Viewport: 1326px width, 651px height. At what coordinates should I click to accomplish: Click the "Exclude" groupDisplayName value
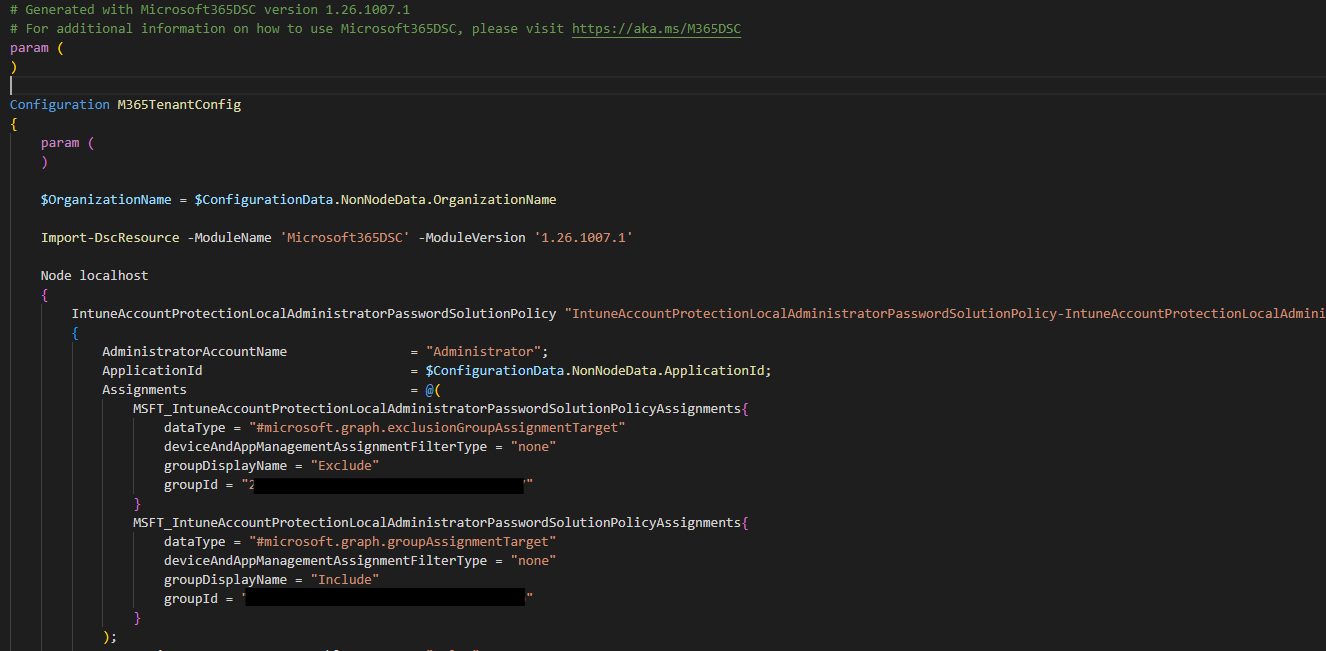point(345,465)
